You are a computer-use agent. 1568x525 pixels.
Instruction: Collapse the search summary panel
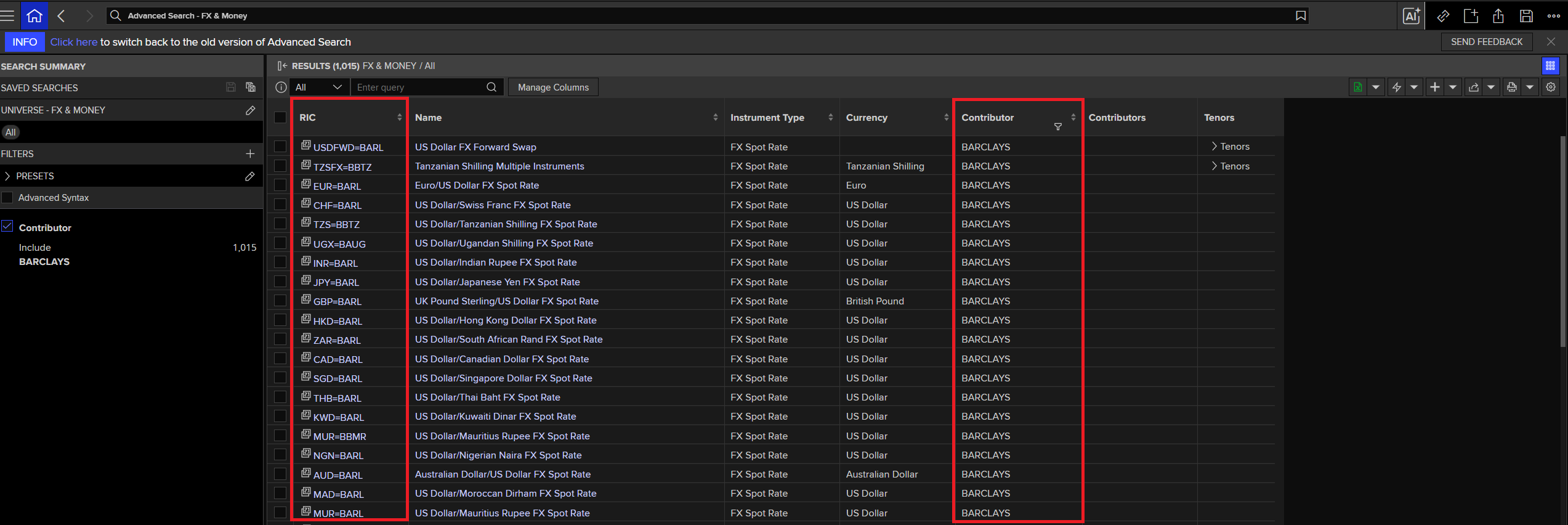tap(282, 66)
